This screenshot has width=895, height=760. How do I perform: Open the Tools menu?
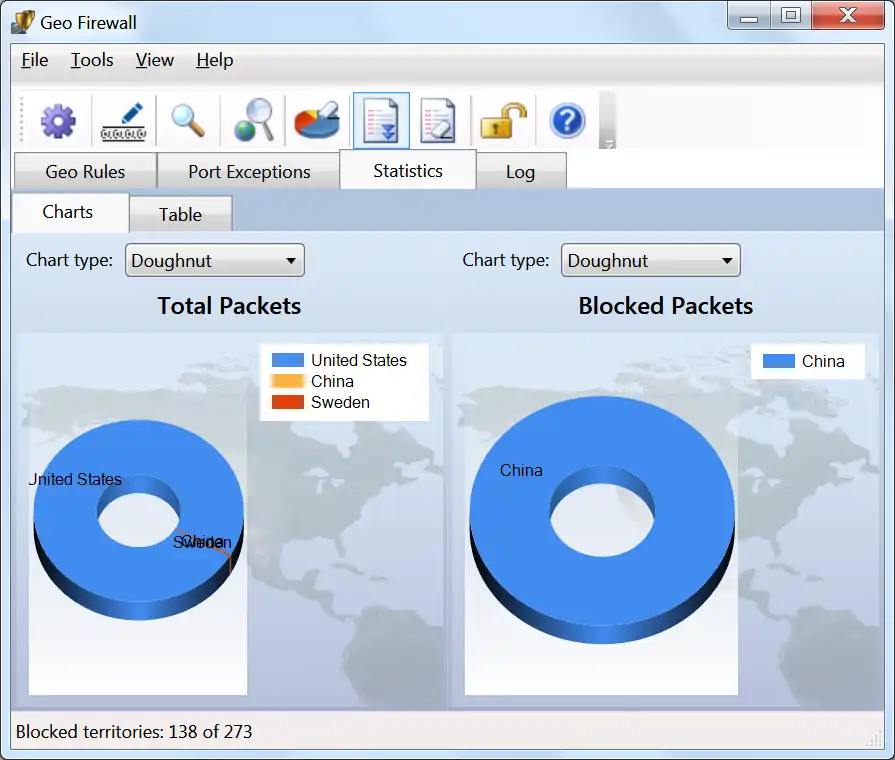pos(92,60)
